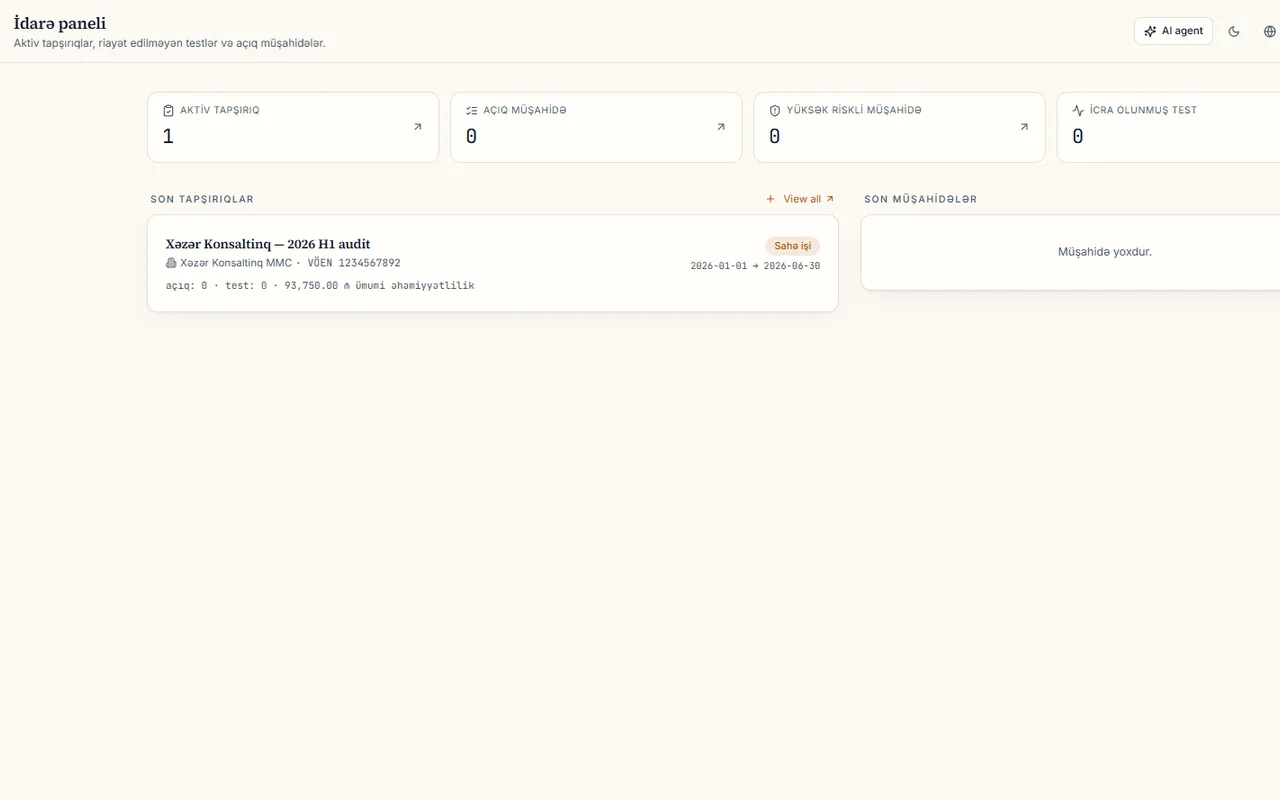Follow the View all link
The image size is (1280, 800).
coord(808,199)
